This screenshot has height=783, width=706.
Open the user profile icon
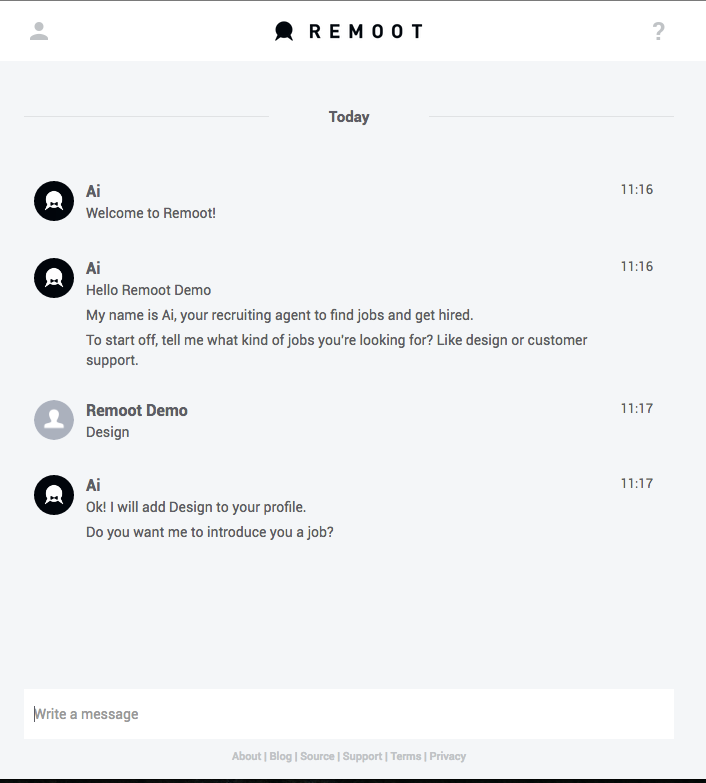(39, 31)
